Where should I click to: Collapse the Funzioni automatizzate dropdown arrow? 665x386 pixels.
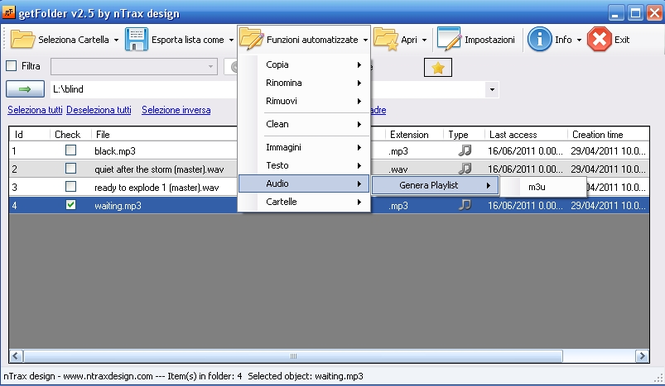[365, 40]
